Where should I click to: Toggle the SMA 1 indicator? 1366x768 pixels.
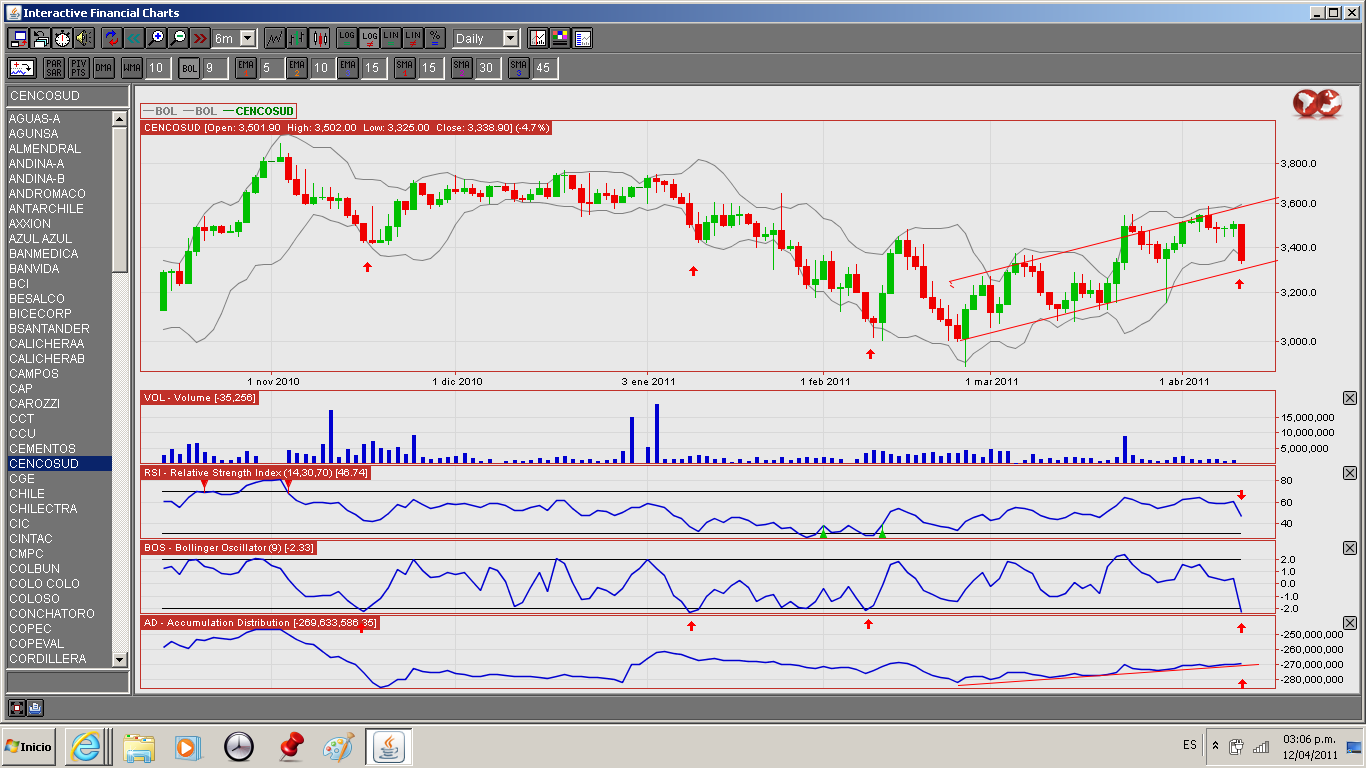(404, 68)
